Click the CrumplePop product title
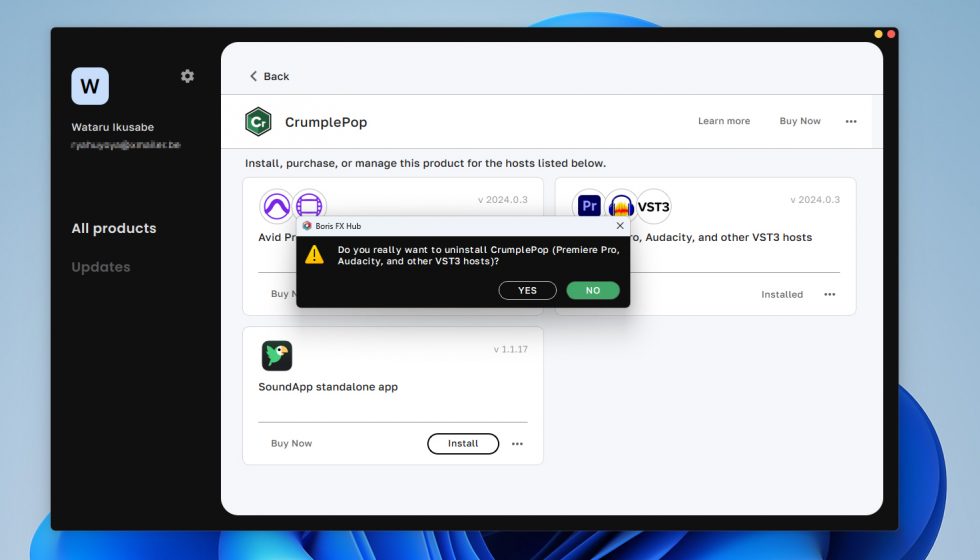The width and height of the screenshot is (980, 560). (x=326, y=122)
